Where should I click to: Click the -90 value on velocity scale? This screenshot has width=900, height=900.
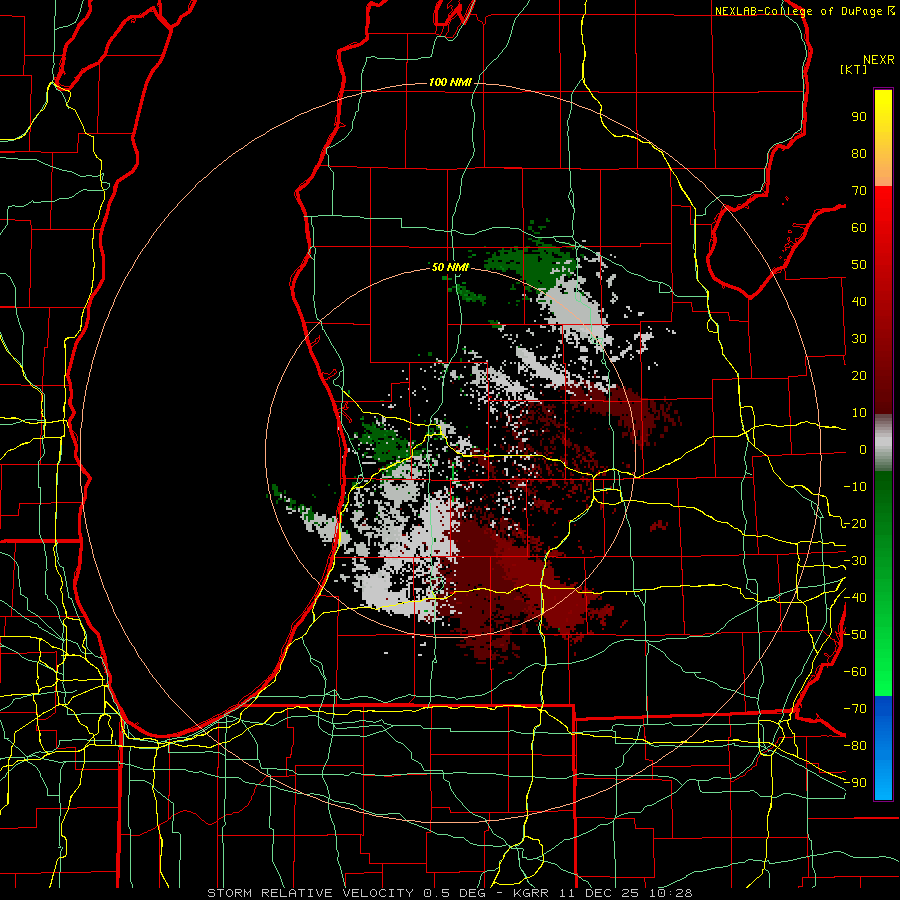tap(855, 783)
